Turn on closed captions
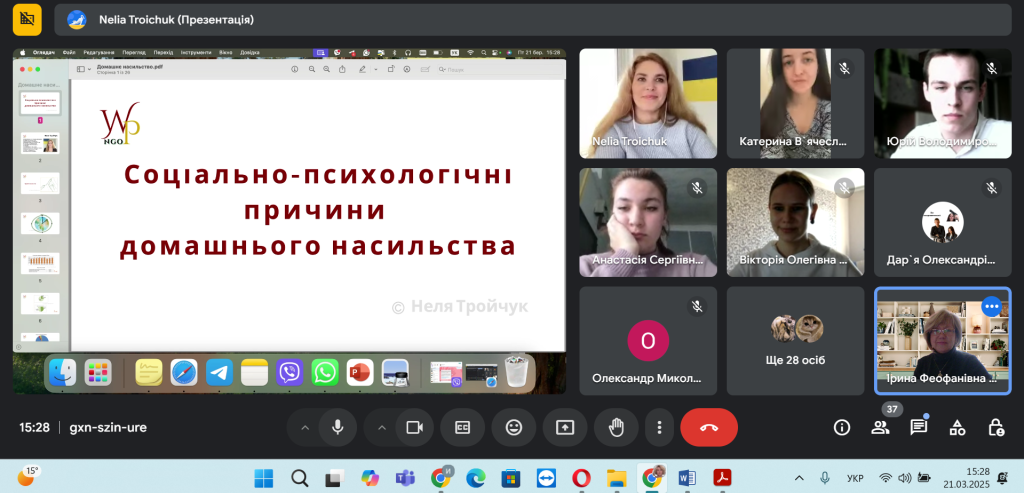The width and height of the screenshot is (1024, 493). (462, 427)
